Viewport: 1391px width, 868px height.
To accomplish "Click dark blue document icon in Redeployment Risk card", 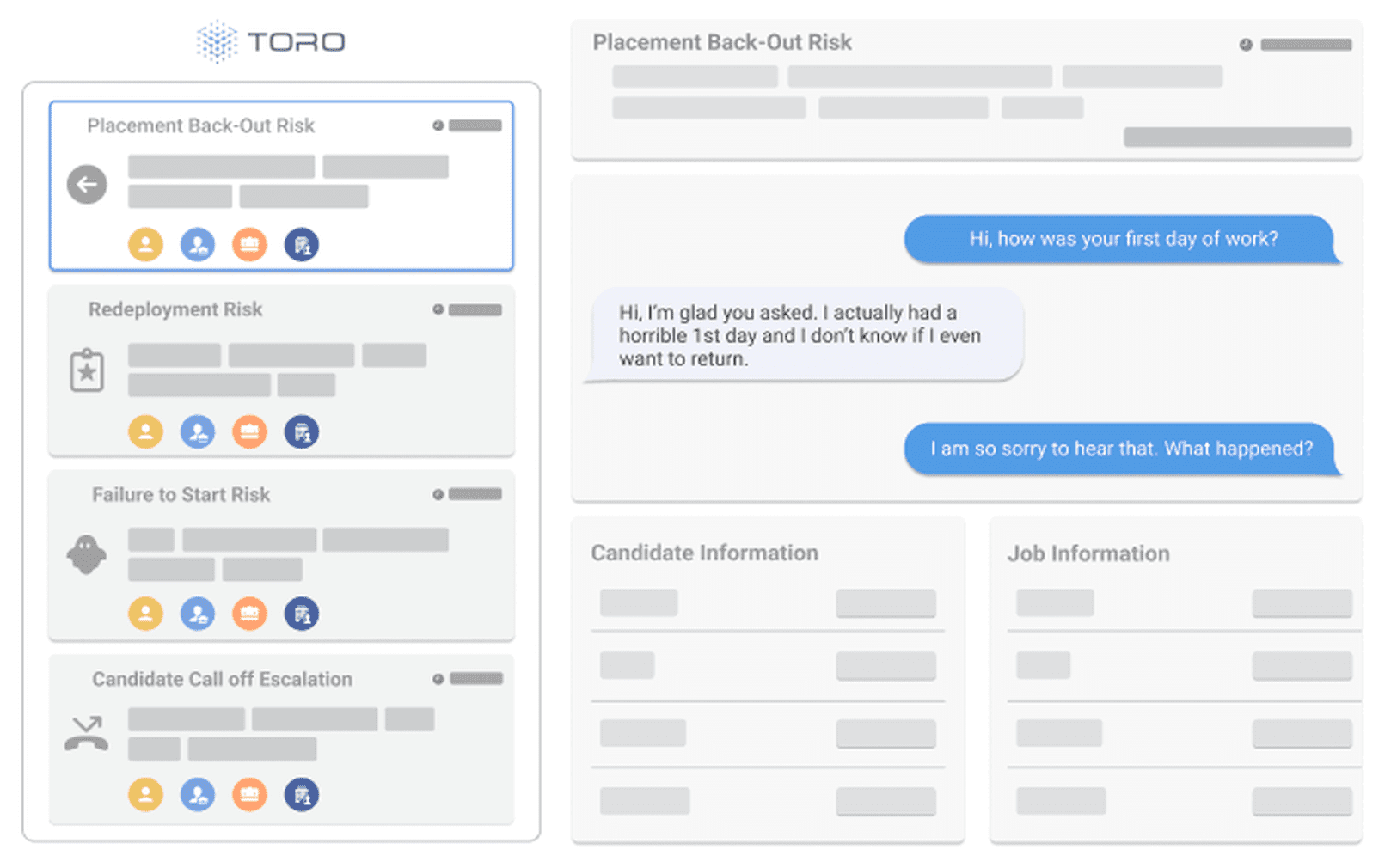I will coord(302,431).
